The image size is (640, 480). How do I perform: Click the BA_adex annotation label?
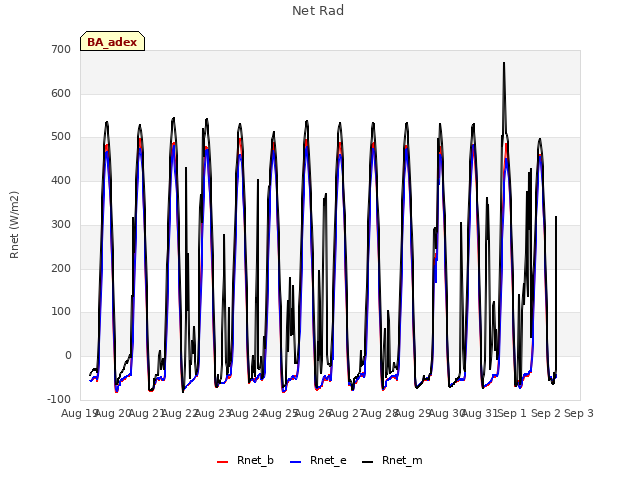112,41
